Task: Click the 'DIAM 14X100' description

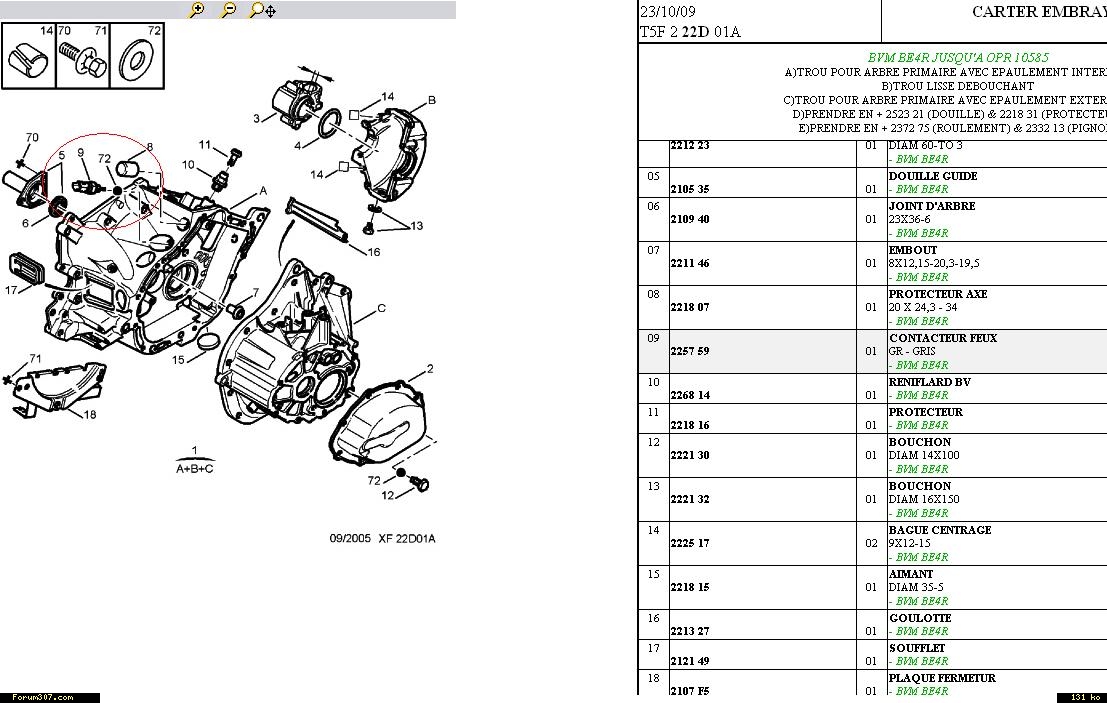Action: pos(924,455)
